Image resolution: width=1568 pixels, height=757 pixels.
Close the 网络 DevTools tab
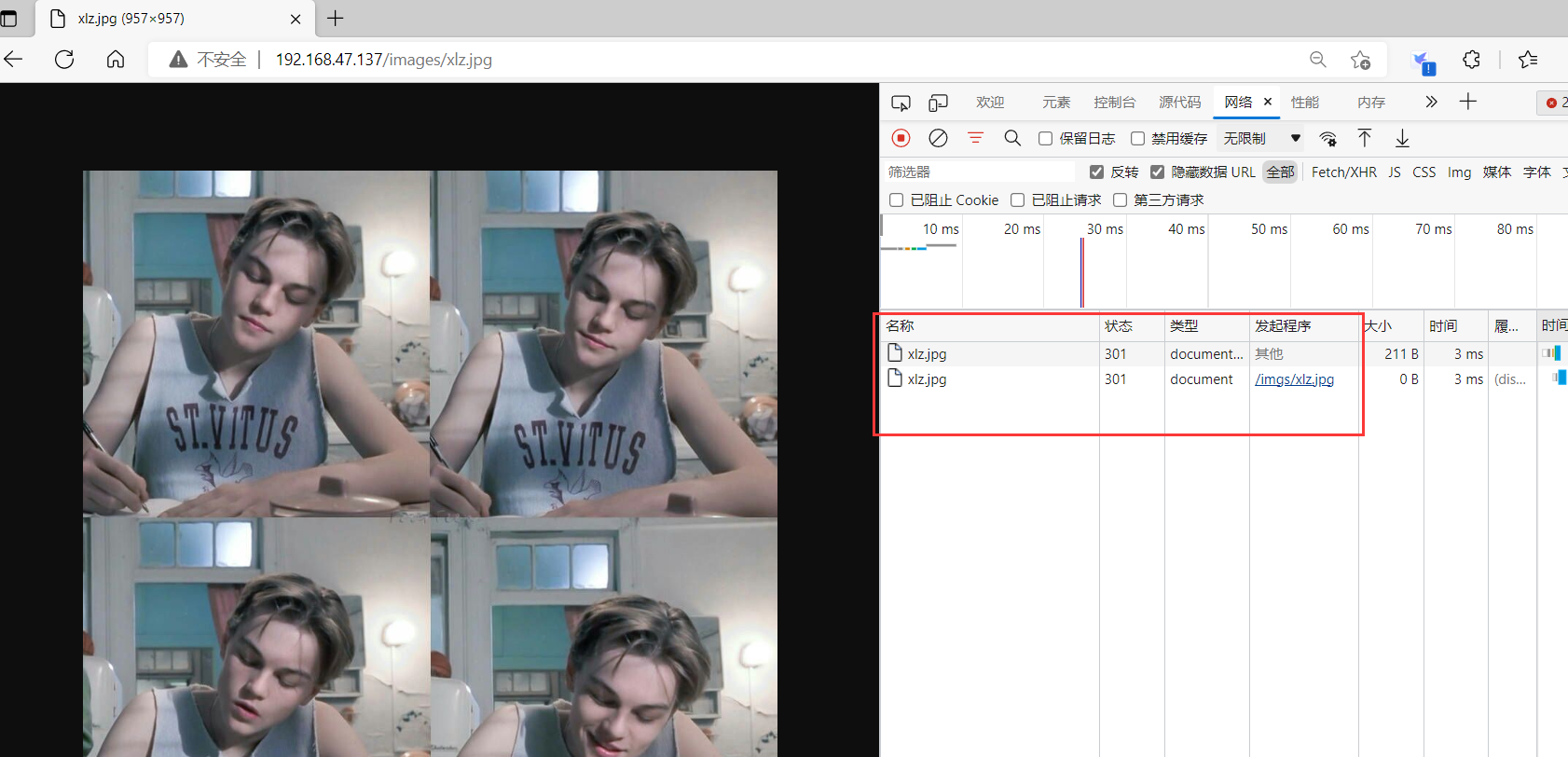[x=1268, y=102]
